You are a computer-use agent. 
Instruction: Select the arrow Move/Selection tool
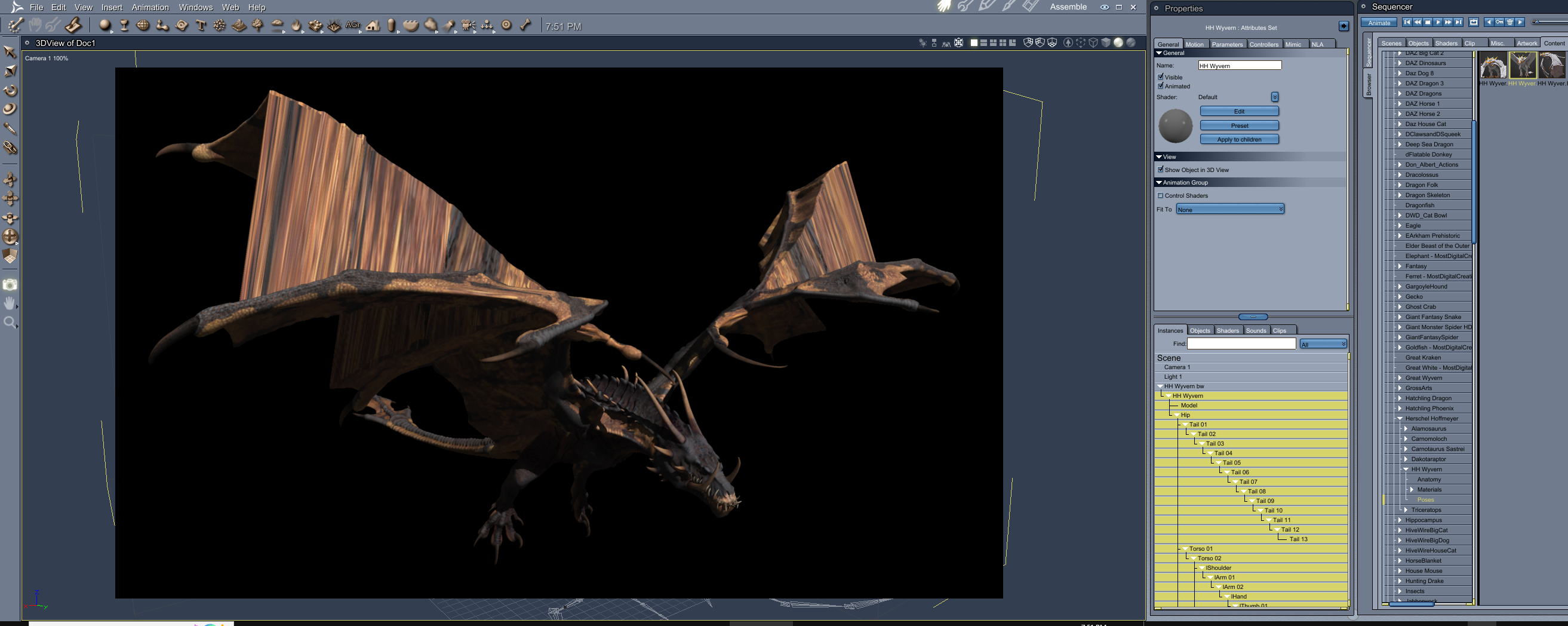(x=10, y=52)
